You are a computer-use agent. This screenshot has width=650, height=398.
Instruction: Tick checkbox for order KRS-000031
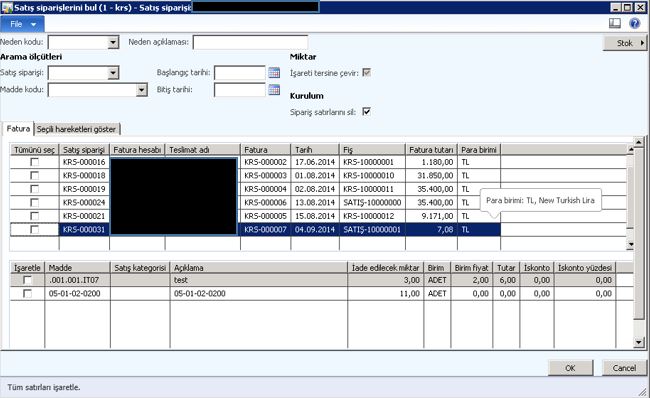click(35, 229)
